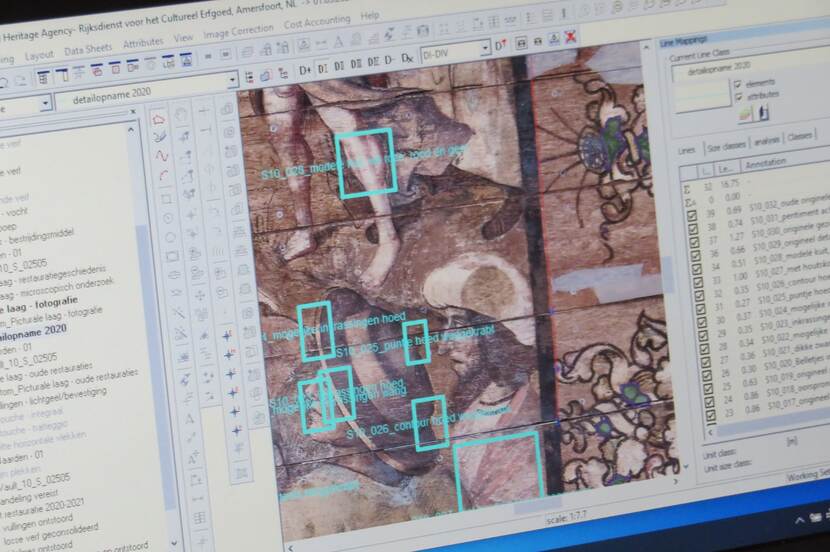830x552 pixels.
Task: Uncheck the S10_025_puntje row checkbox
Action: pyautogui.click(x=702, y=310)
